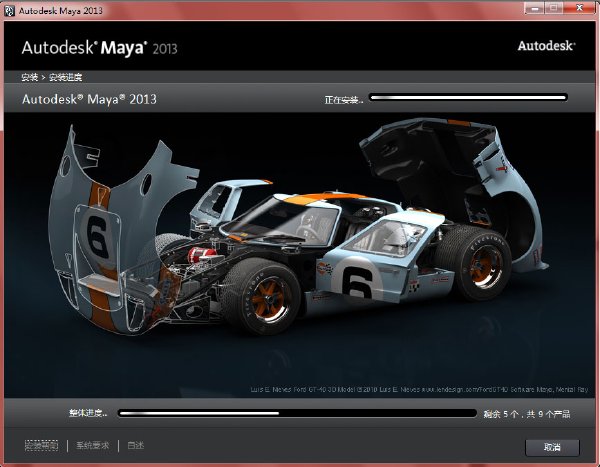
Task: Click the Autodesk logo at top right
Action: click(x=546, y=46)
